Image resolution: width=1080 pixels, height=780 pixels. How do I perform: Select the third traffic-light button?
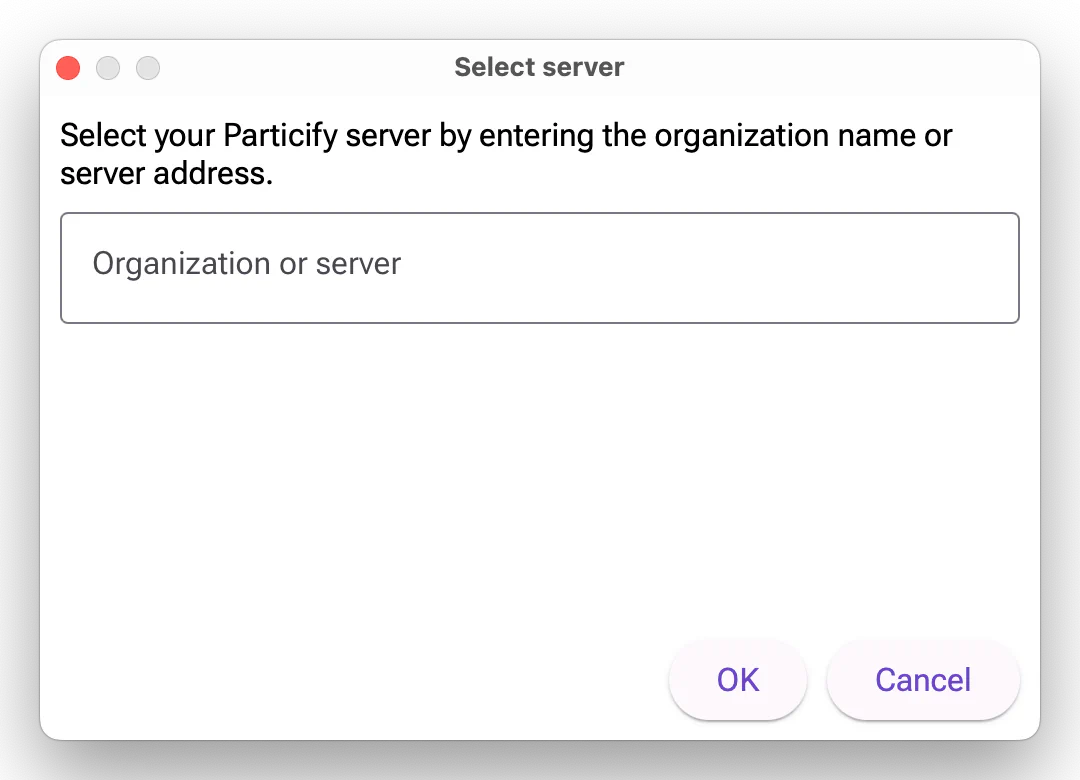[148, 68]
